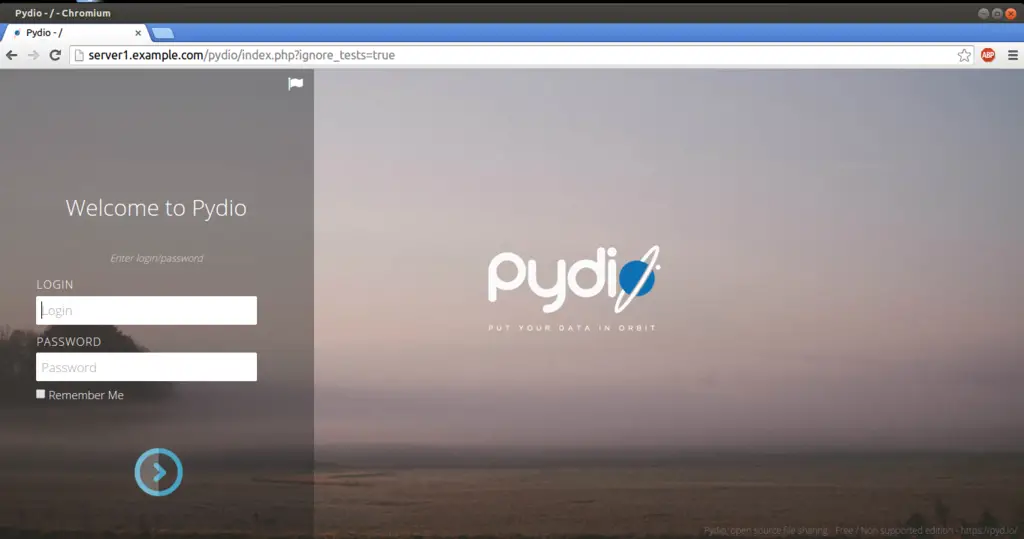The height and width of the screenshot is (539, 1024).
Task: Click the address bar URL
Action: pos(242,56)
